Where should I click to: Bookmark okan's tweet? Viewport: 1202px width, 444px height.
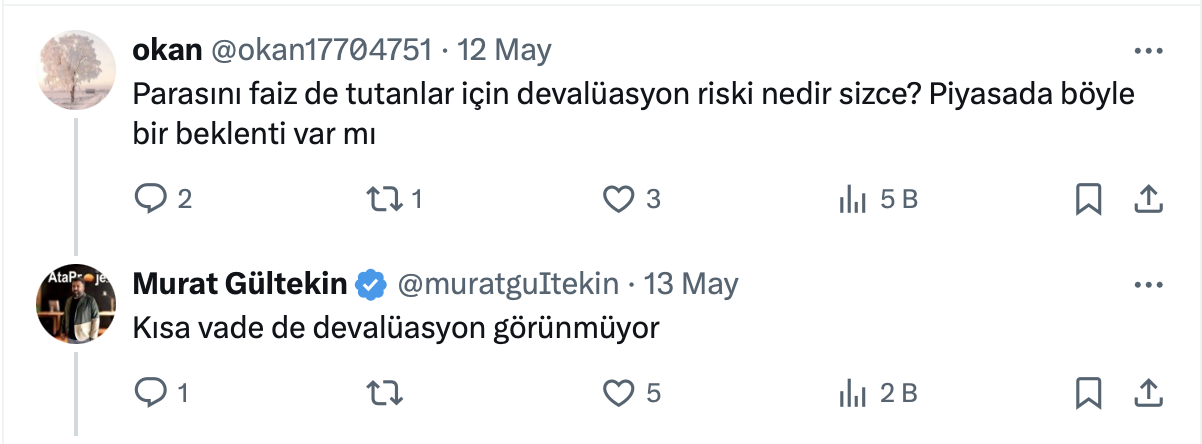[1087, 200]
